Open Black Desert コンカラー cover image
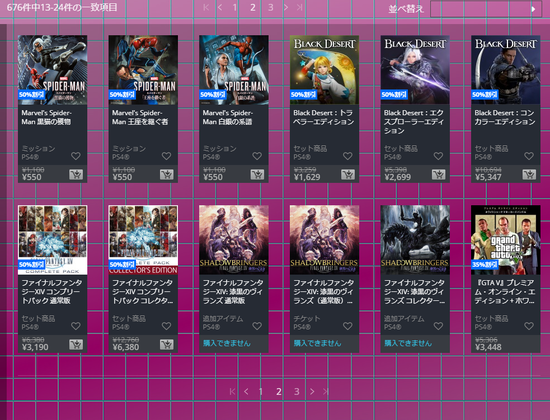Screen dimensions: 550x420 (506, 69)
